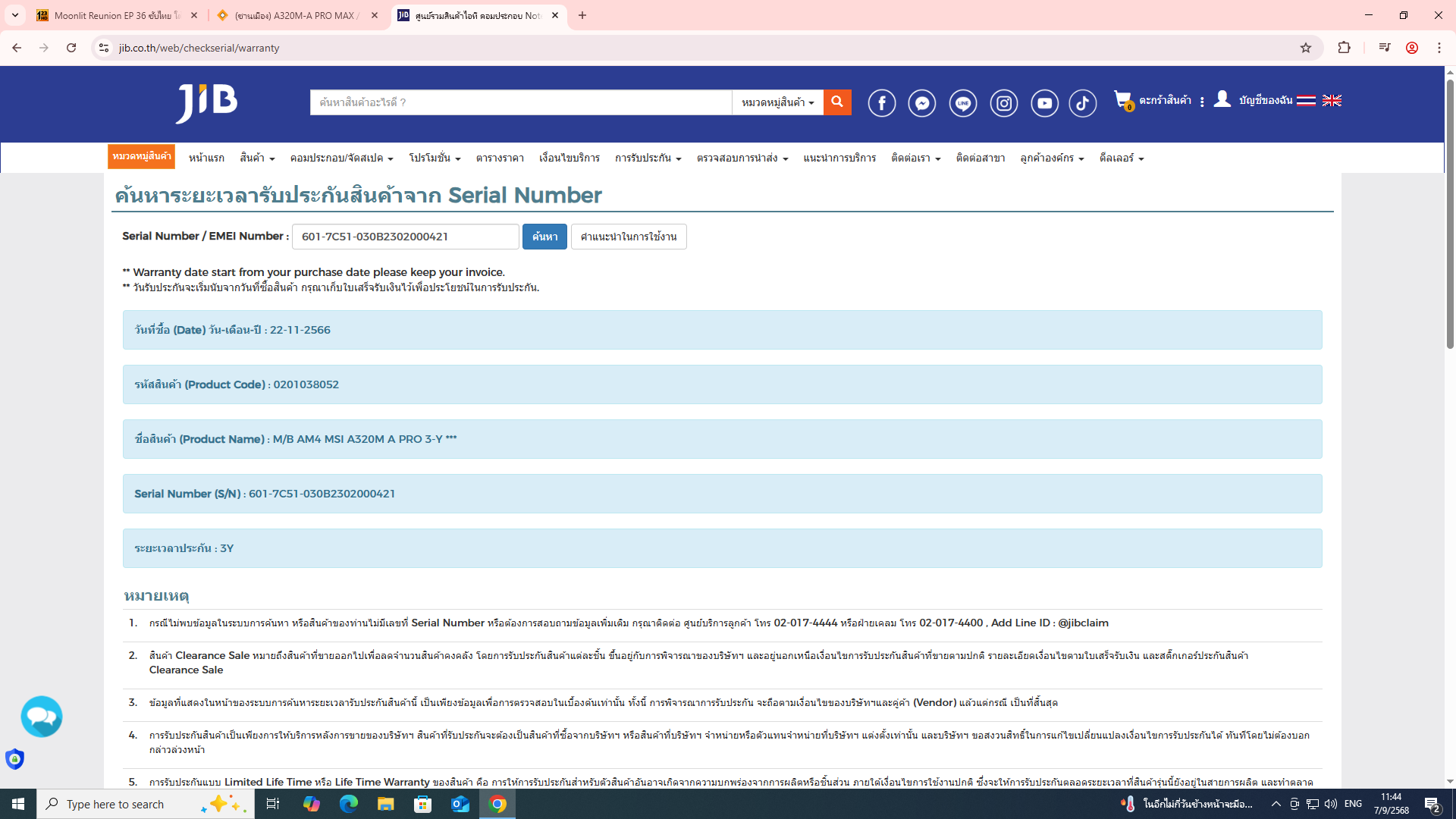
Task: Open เงื่อนไขบริการ menu item
Action: click(x=570, y=158)
